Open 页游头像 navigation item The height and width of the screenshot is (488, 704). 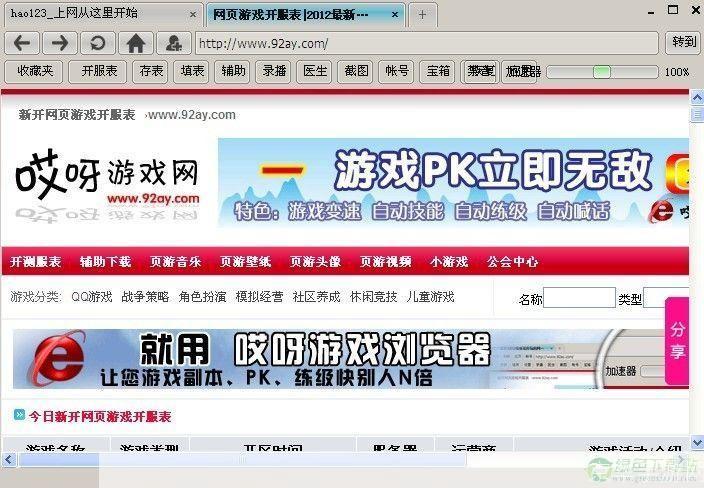coord(315,262)
